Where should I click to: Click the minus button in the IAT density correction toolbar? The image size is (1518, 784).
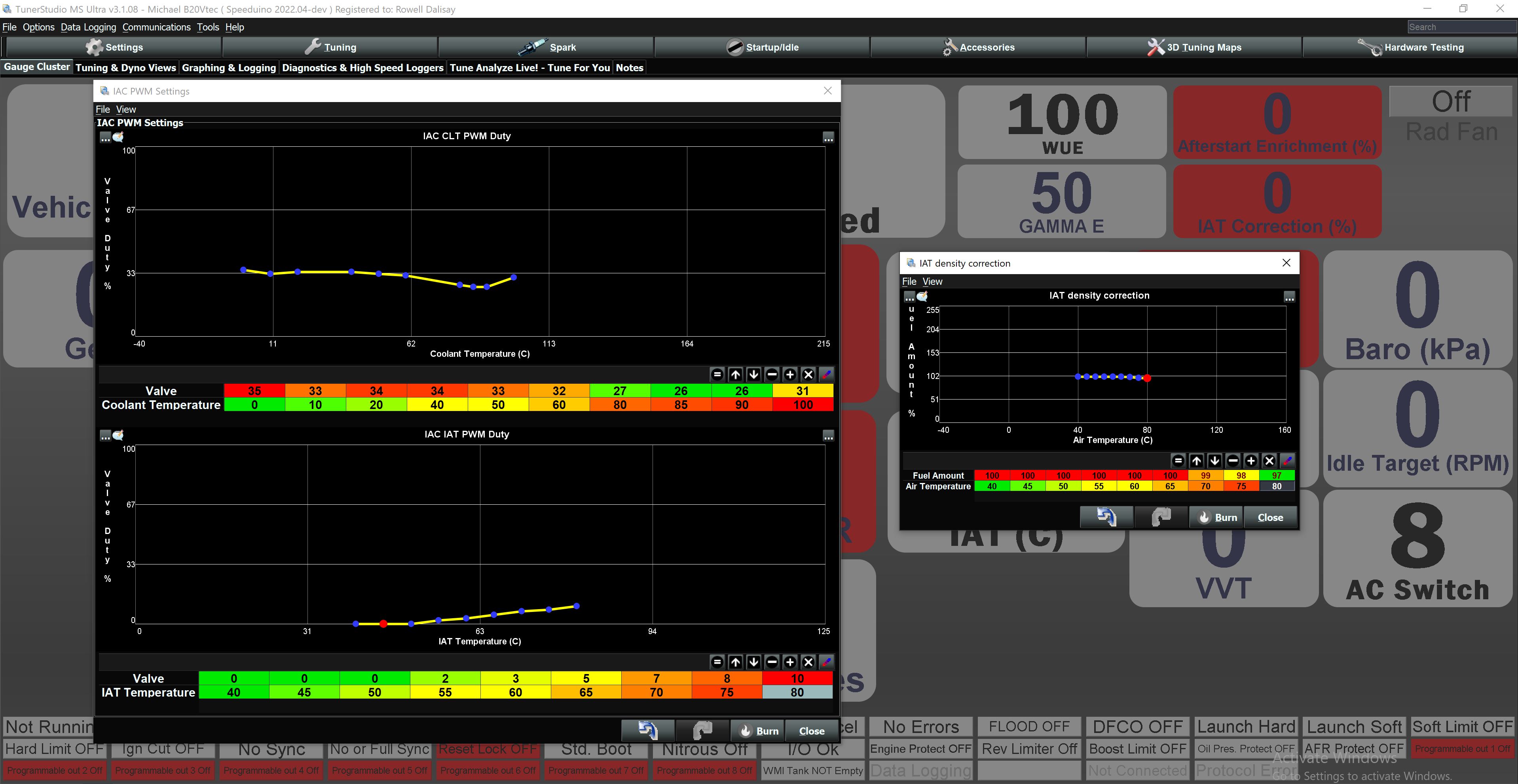tap(1233, 460)
